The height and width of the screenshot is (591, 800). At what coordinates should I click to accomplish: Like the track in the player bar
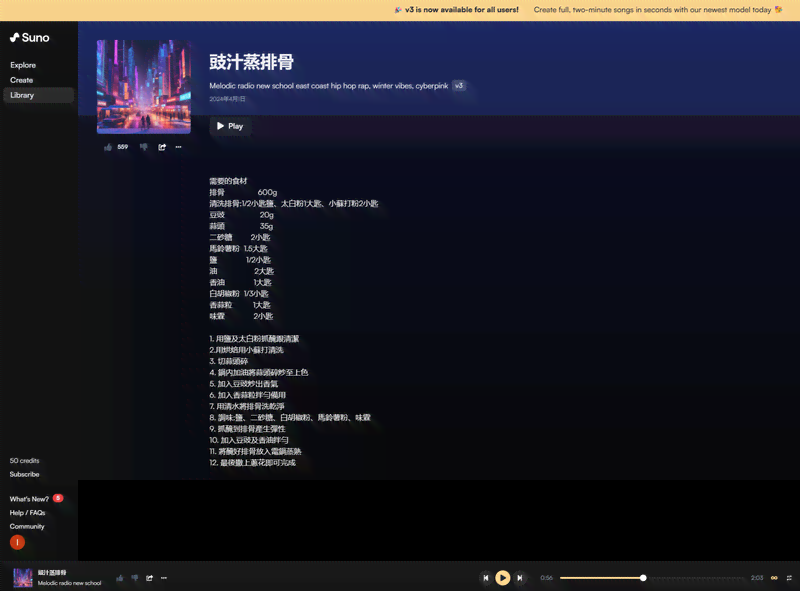coord(120,578)
